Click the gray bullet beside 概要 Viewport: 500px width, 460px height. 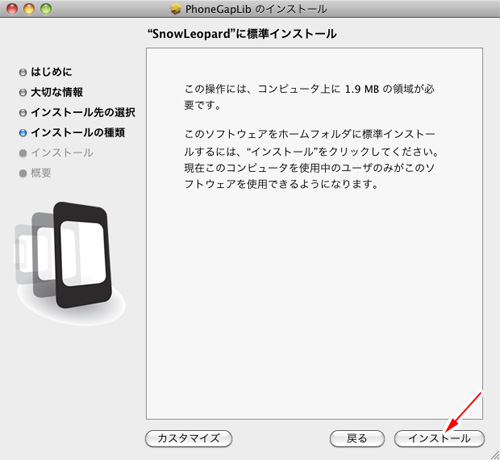pos(23,173)
